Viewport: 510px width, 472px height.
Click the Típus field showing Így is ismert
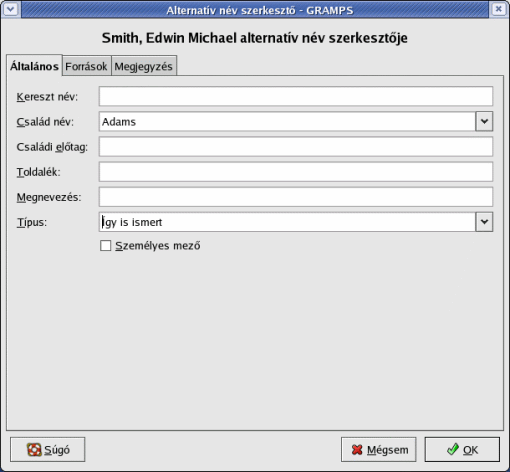coord(287,222)
